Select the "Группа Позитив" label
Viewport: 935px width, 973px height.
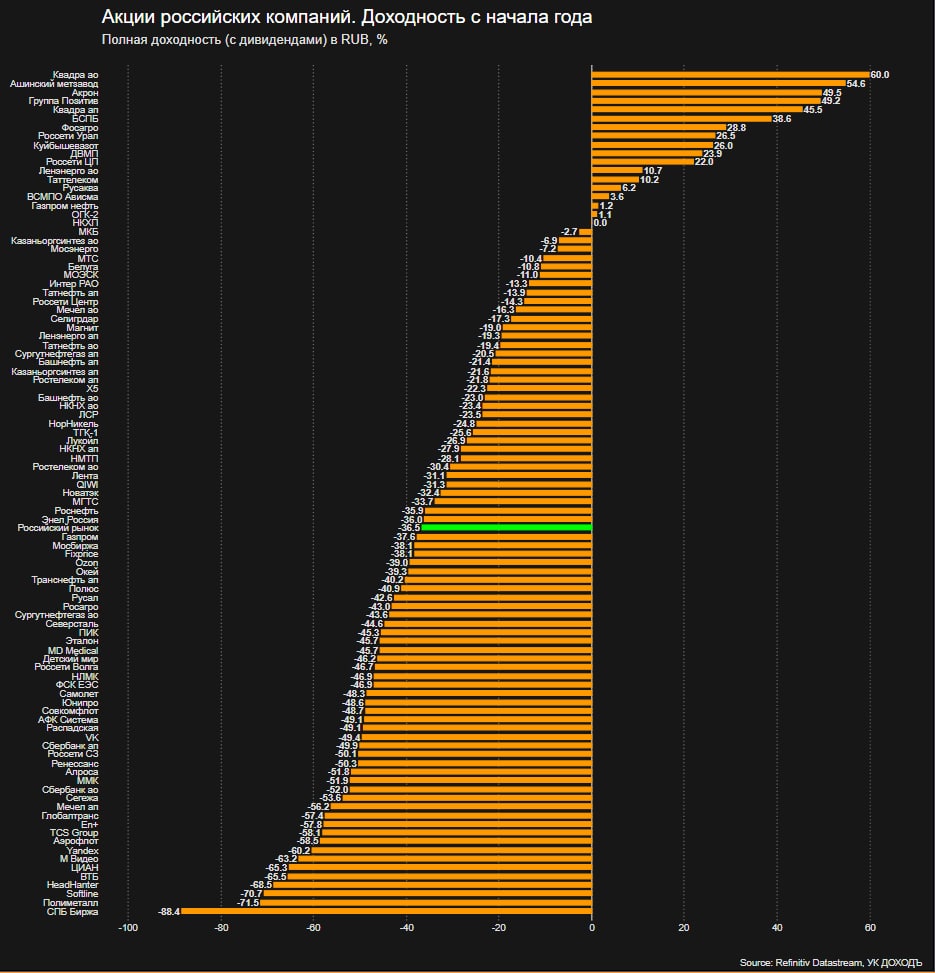click(63, 101)
